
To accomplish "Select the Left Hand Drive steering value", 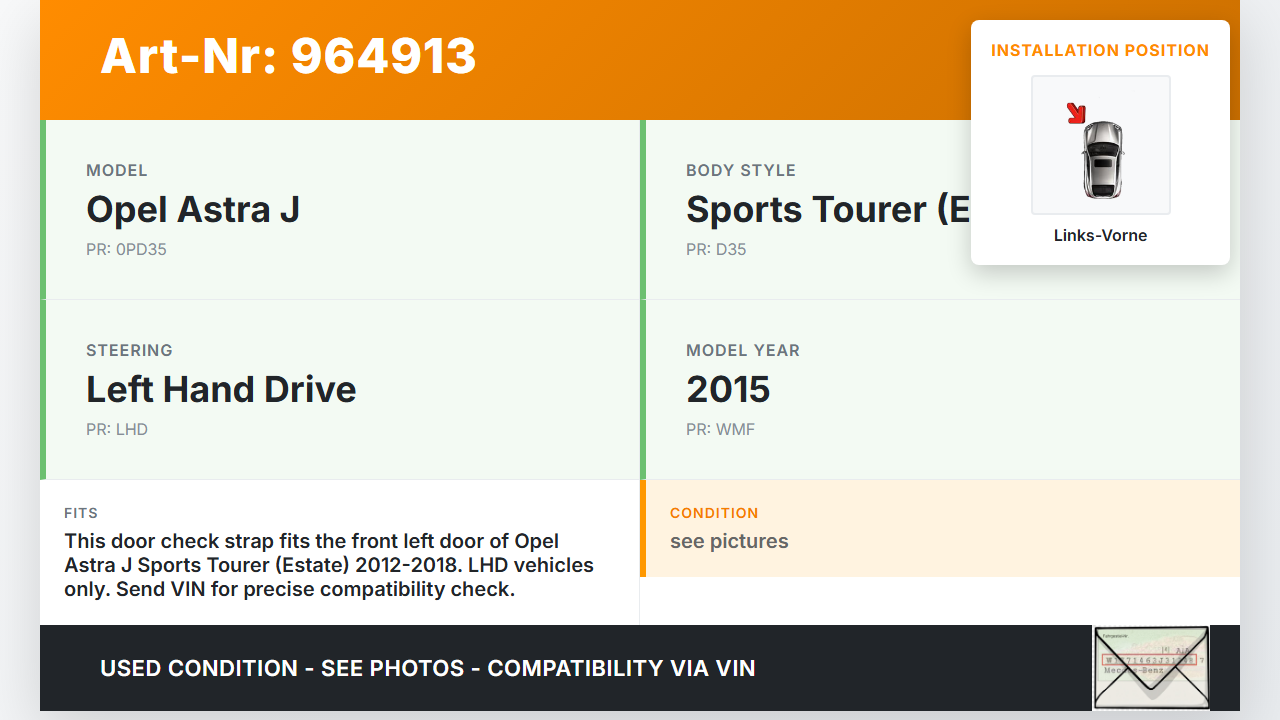I will pyautogui.click(x=221, y=390).
